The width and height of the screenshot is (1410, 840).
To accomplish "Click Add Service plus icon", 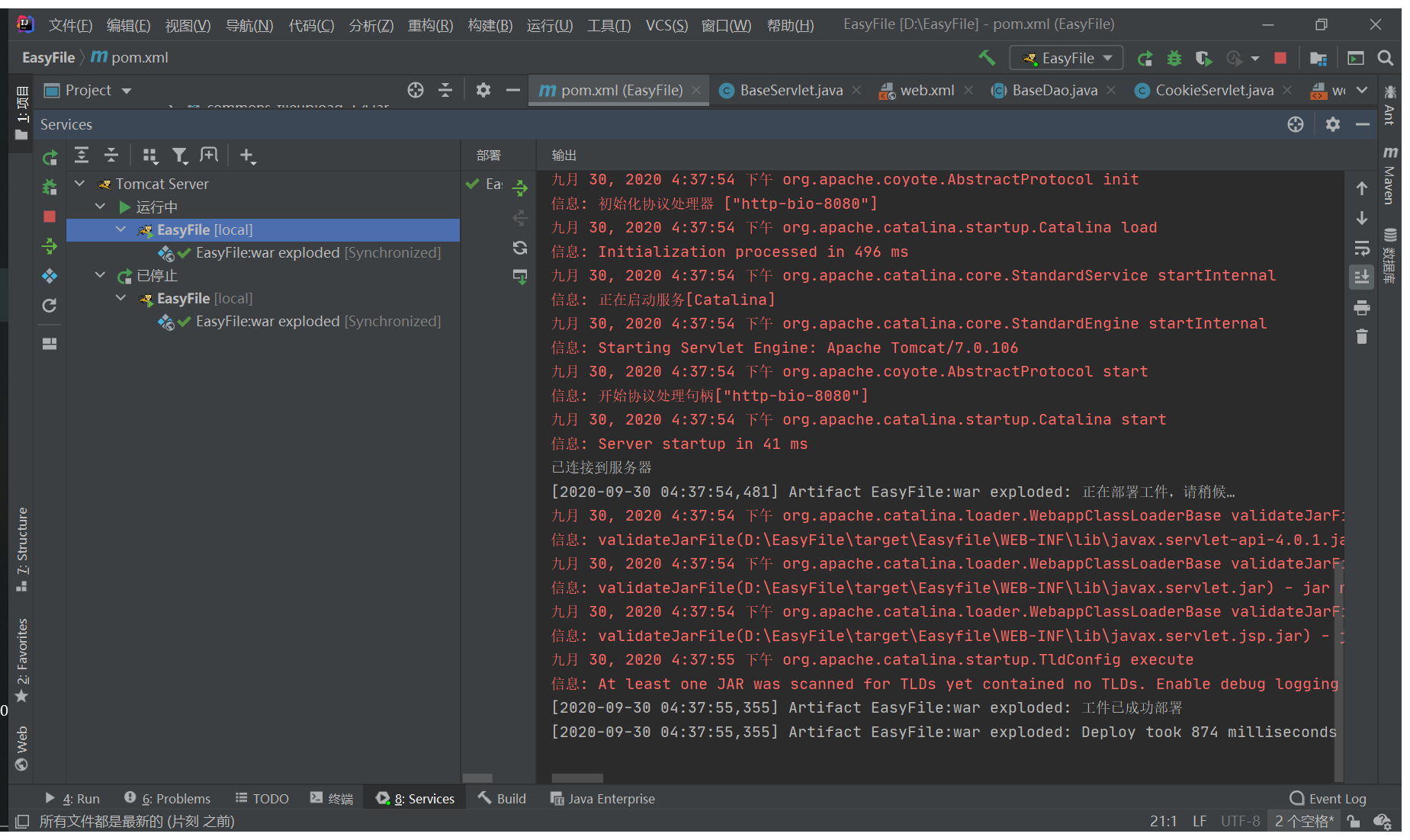I will pyautogui.click(x=247, y=156).
